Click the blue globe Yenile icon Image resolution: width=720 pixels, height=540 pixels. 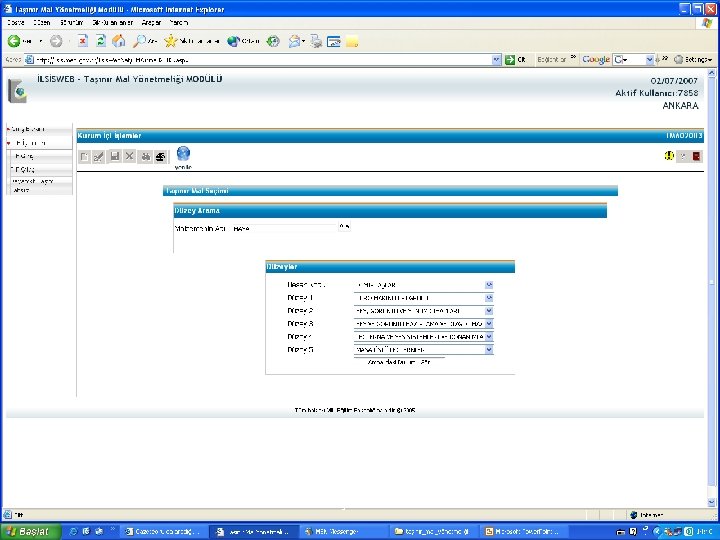[x=183, y=153]
